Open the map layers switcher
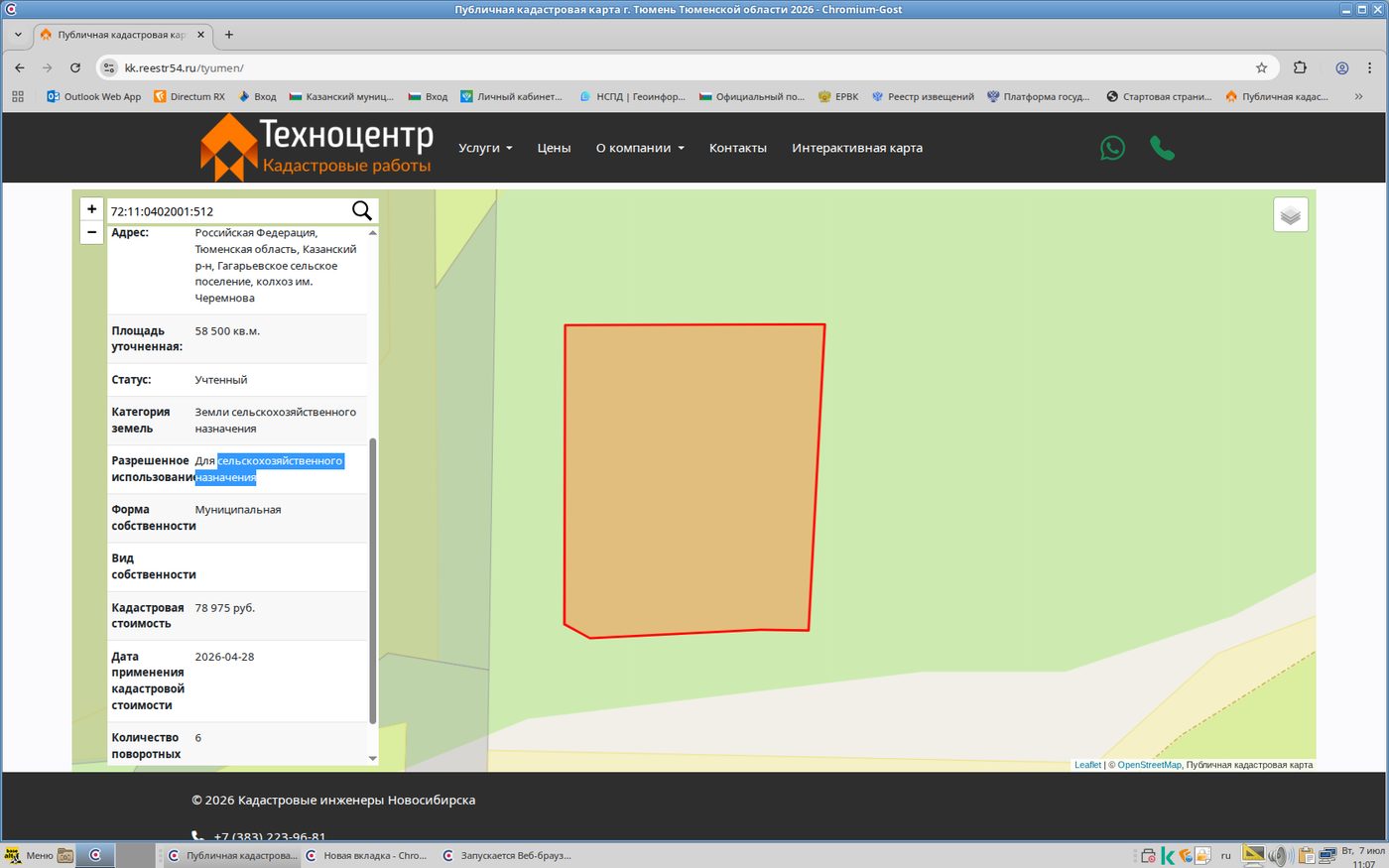Screen dimensions: 1389x868 click(x=1291, y=214)
